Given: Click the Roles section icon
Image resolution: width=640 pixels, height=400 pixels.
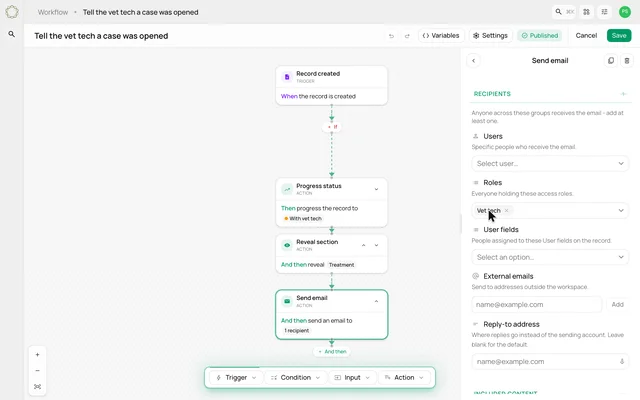Looking at the screenshot, I should [x=476, y=182].
